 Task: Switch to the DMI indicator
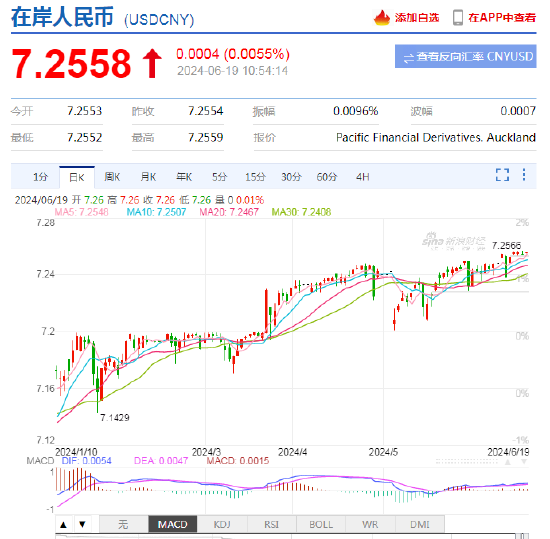pyautogui.click(x=420, y=525)
